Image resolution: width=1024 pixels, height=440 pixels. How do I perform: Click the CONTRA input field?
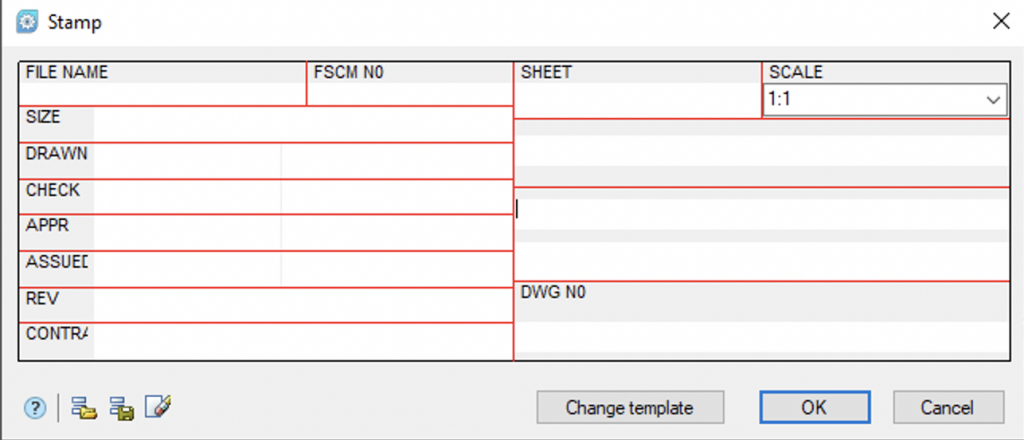point(302,342)
